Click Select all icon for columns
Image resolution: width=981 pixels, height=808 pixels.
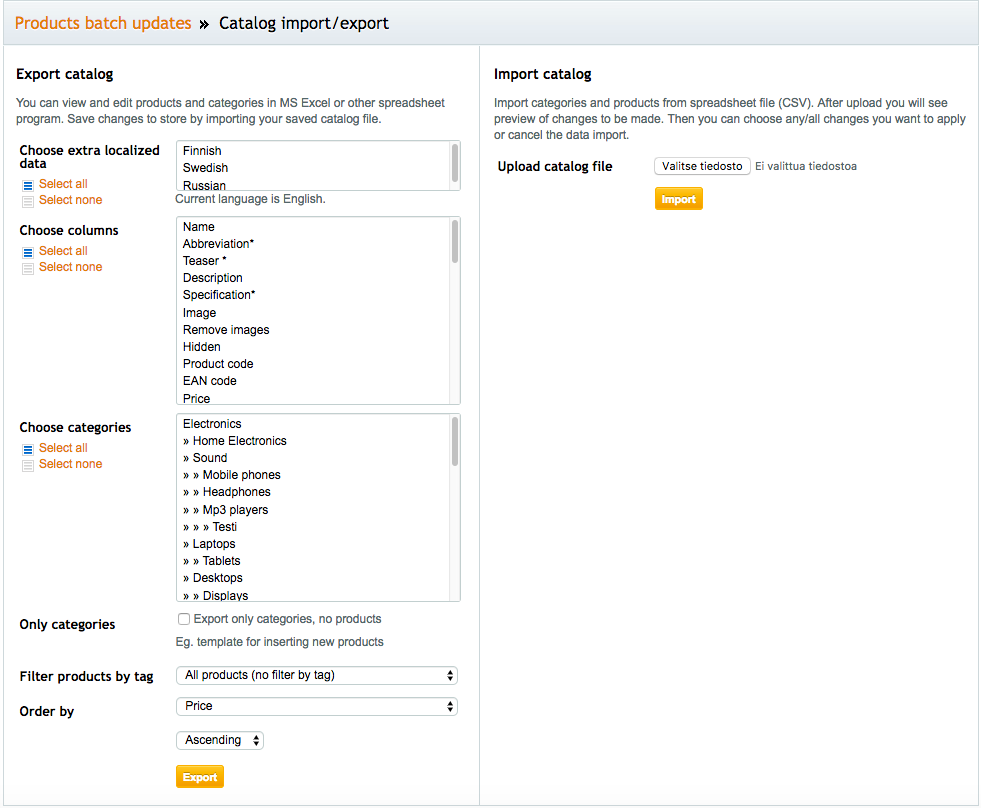click(x=28, y=252)
